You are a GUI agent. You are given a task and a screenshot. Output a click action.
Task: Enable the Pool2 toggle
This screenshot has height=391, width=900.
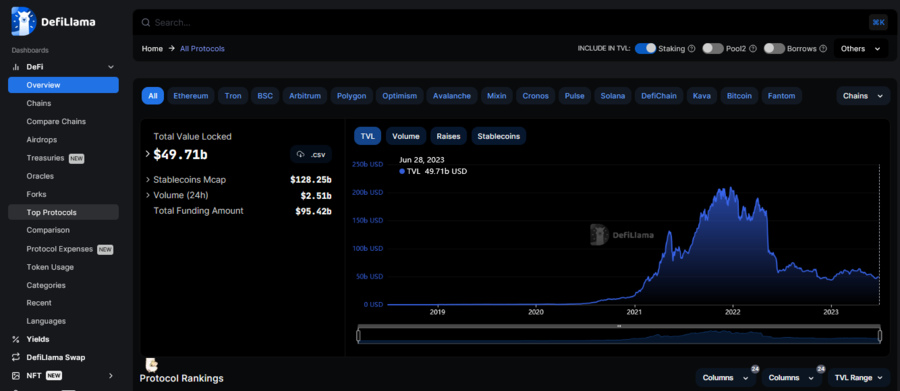tap(713, 49)
